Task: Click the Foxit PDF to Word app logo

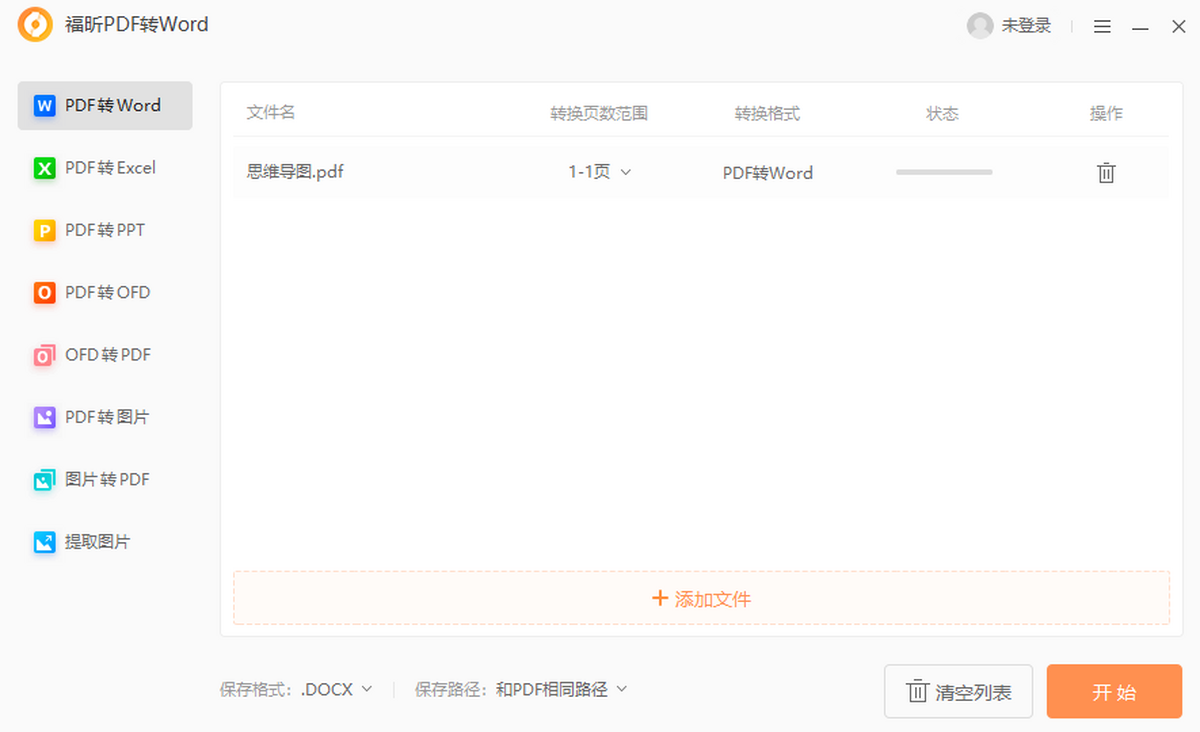Action: coord(35,25)
